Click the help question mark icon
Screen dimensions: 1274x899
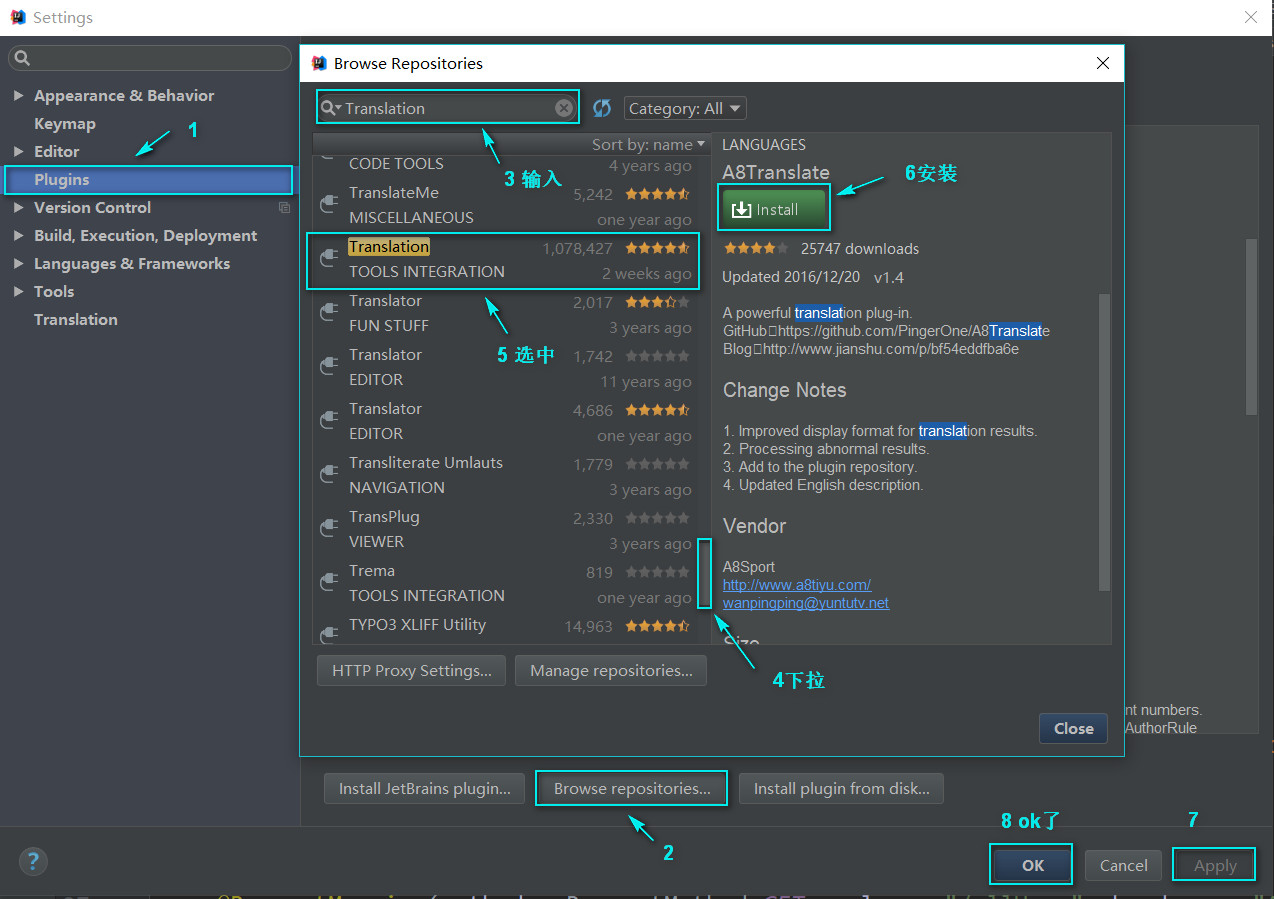pos(33,861)
